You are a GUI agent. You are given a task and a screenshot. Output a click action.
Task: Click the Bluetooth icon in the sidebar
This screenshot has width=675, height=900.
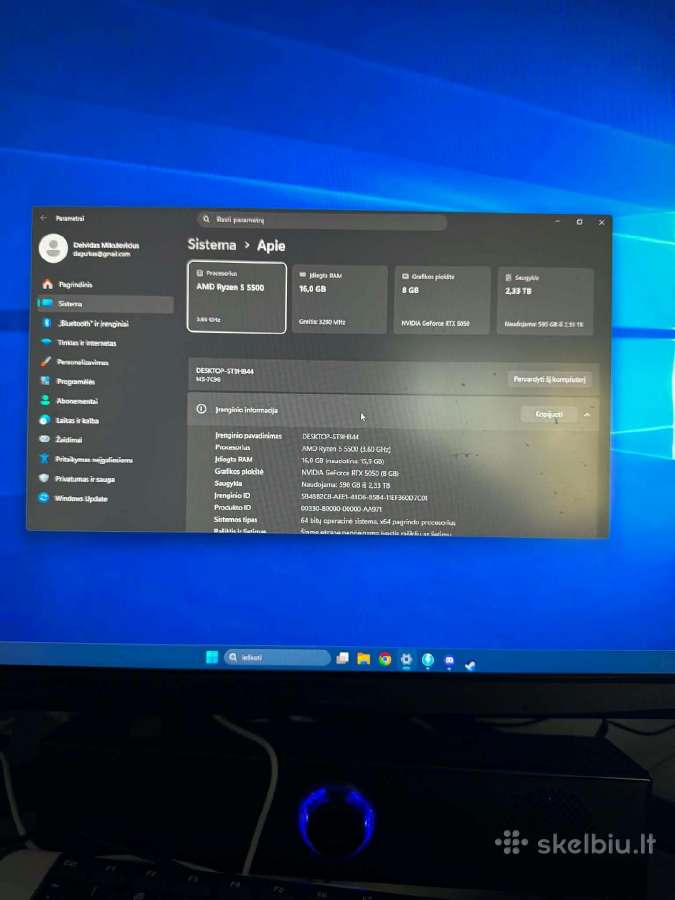(x=48, y=323)
